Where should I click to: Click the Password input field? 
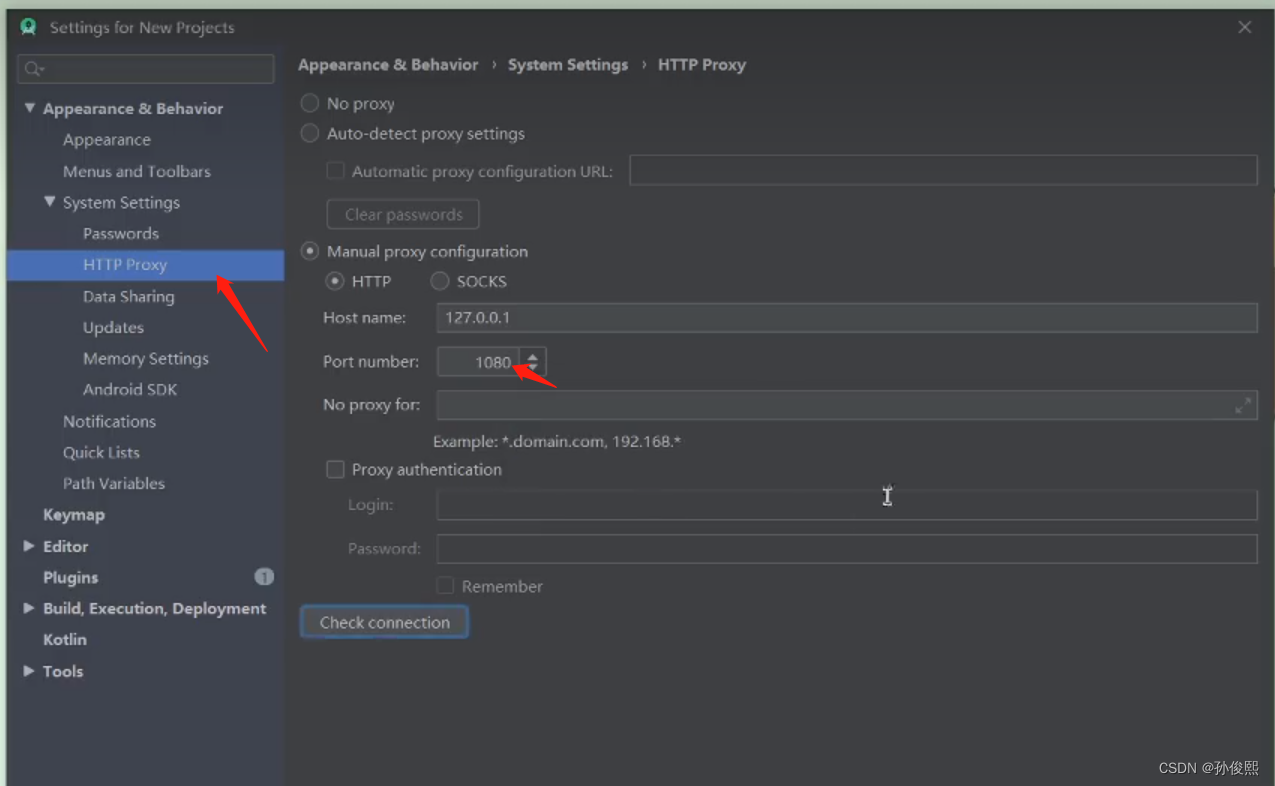pos(847,549)
